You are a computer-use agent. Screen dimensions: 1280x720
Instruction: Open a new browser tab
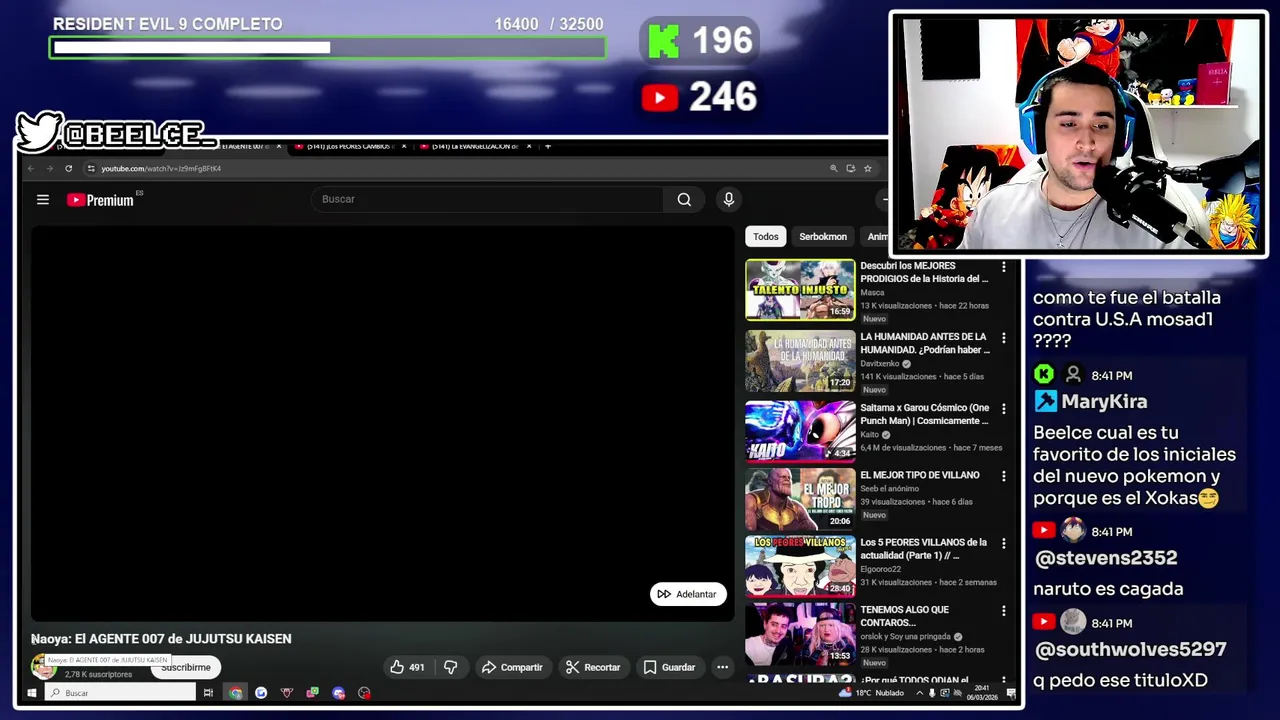pos(547,146)
